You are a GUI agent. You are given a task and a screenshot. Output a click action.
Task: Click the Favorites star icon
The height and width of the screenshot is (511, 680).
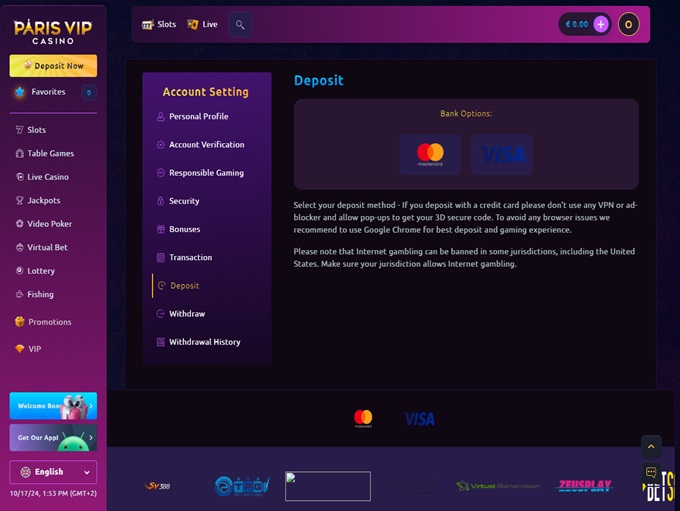[x=20, y=92]
